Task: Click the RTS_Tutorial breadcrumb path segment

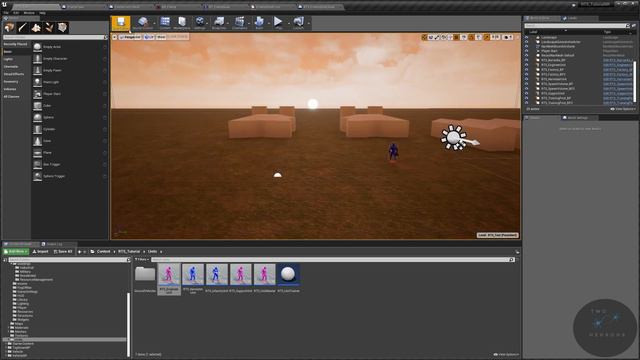Action: click(129, 251)
